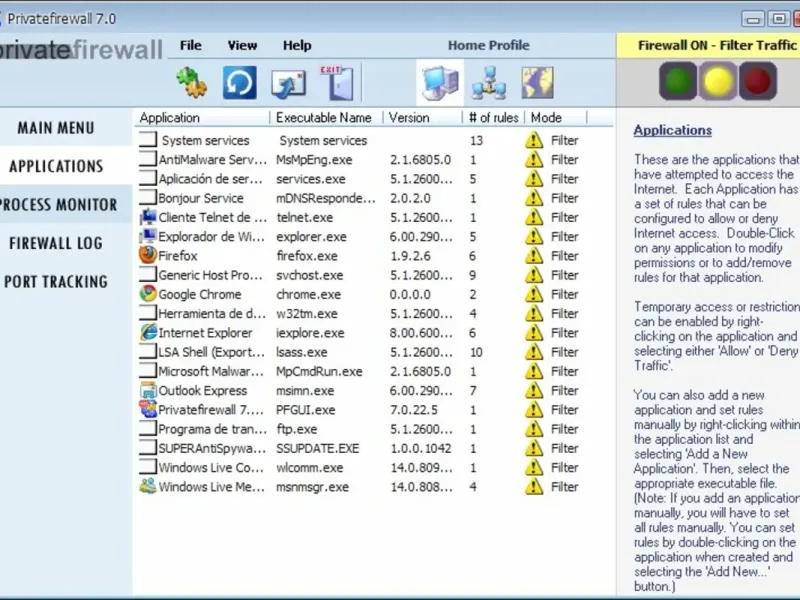Go to the Process Monitor section
The image size is (800, 600).
58,205
